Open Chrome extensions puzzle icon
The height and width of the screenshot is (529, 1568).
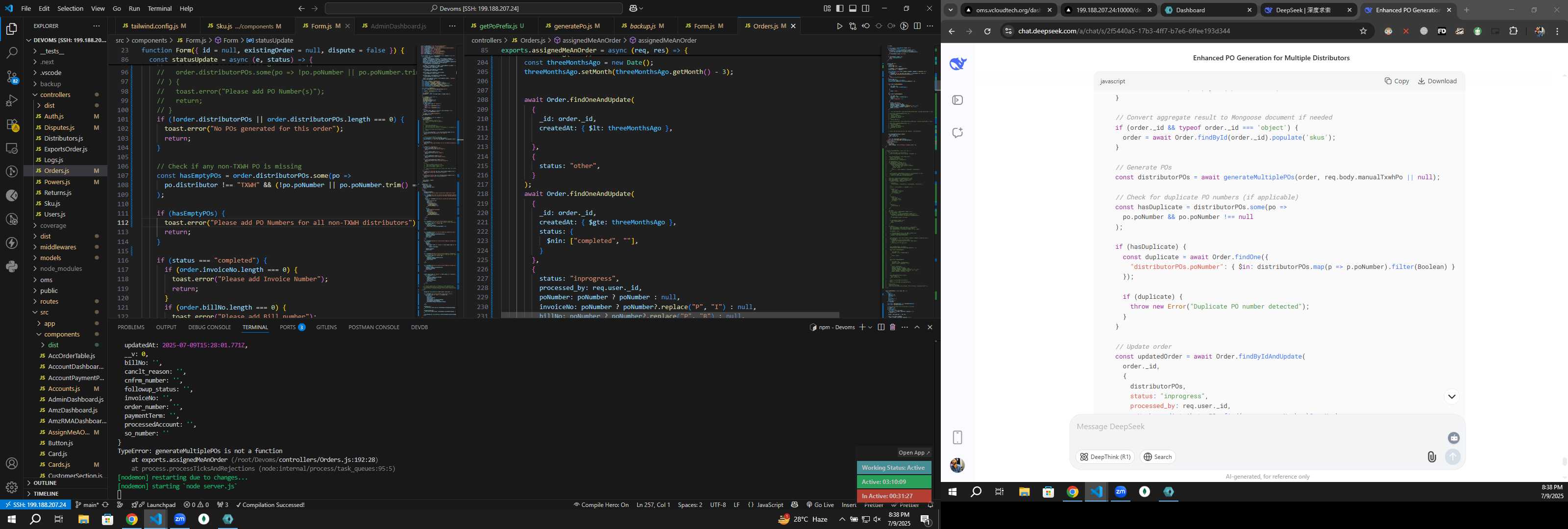click(x=1514, y=31)
